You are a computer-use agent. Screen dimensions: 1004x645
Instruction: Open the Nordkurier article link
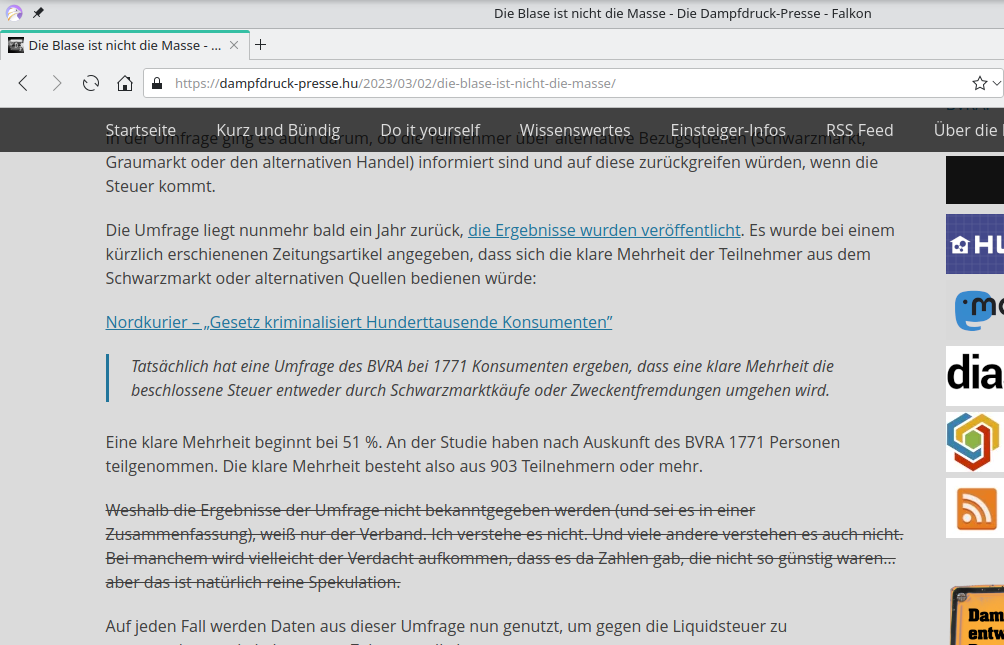point(359,322)
